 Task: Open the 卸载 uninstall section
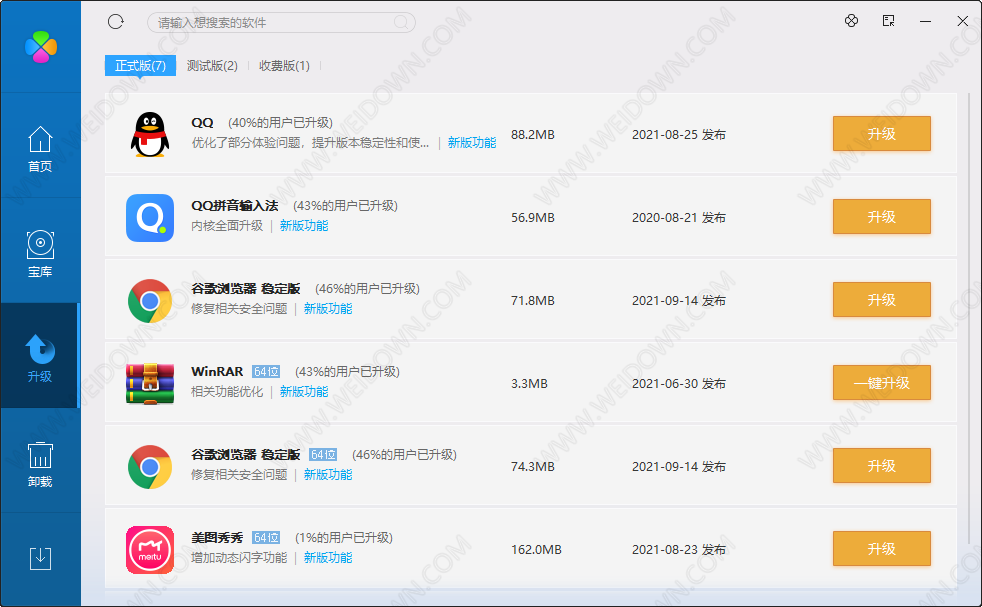coord(40,465)
